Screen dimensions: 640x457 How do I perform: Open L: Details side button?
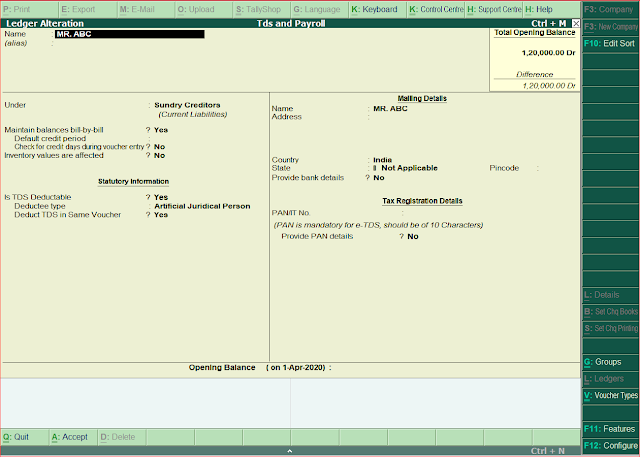tap(611, 295)
